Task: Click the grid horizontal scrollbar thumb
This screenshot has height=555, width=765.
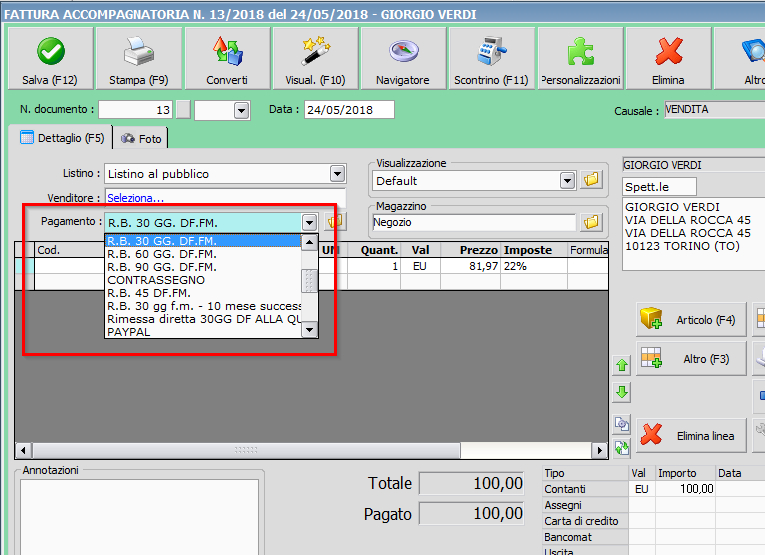Action: tap(246, 450)
